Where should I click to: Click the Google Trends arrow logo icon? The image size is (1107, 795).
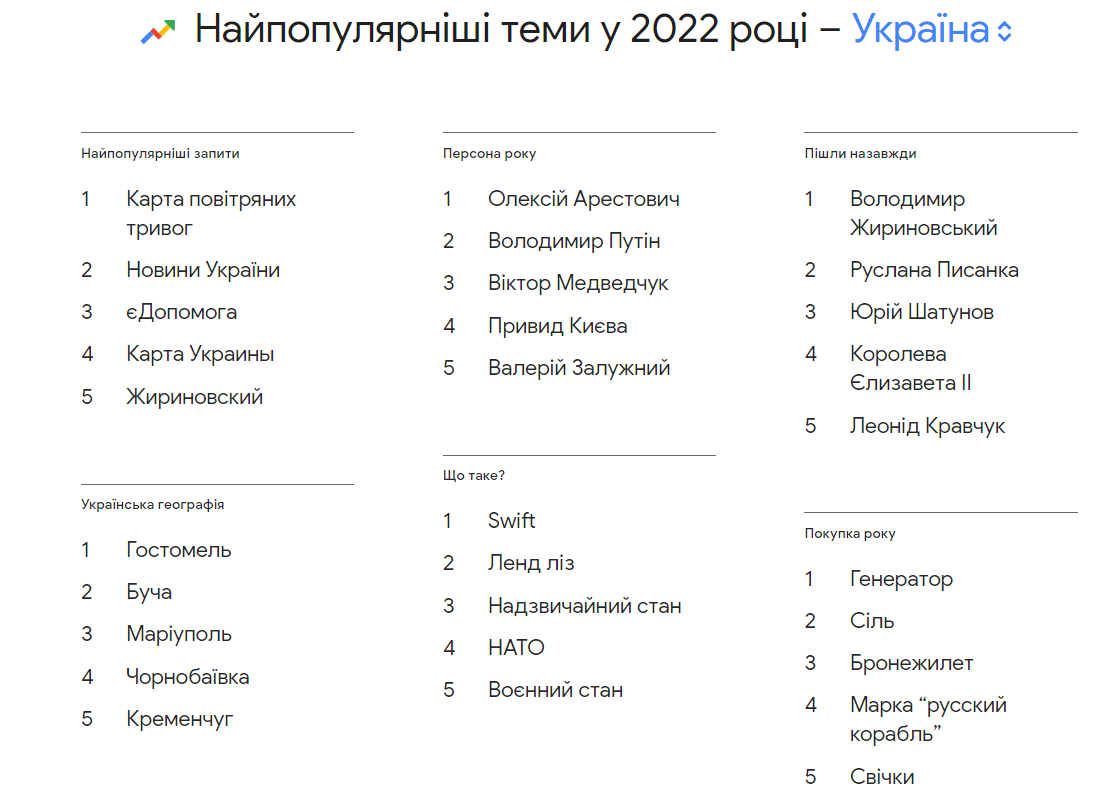158,31
